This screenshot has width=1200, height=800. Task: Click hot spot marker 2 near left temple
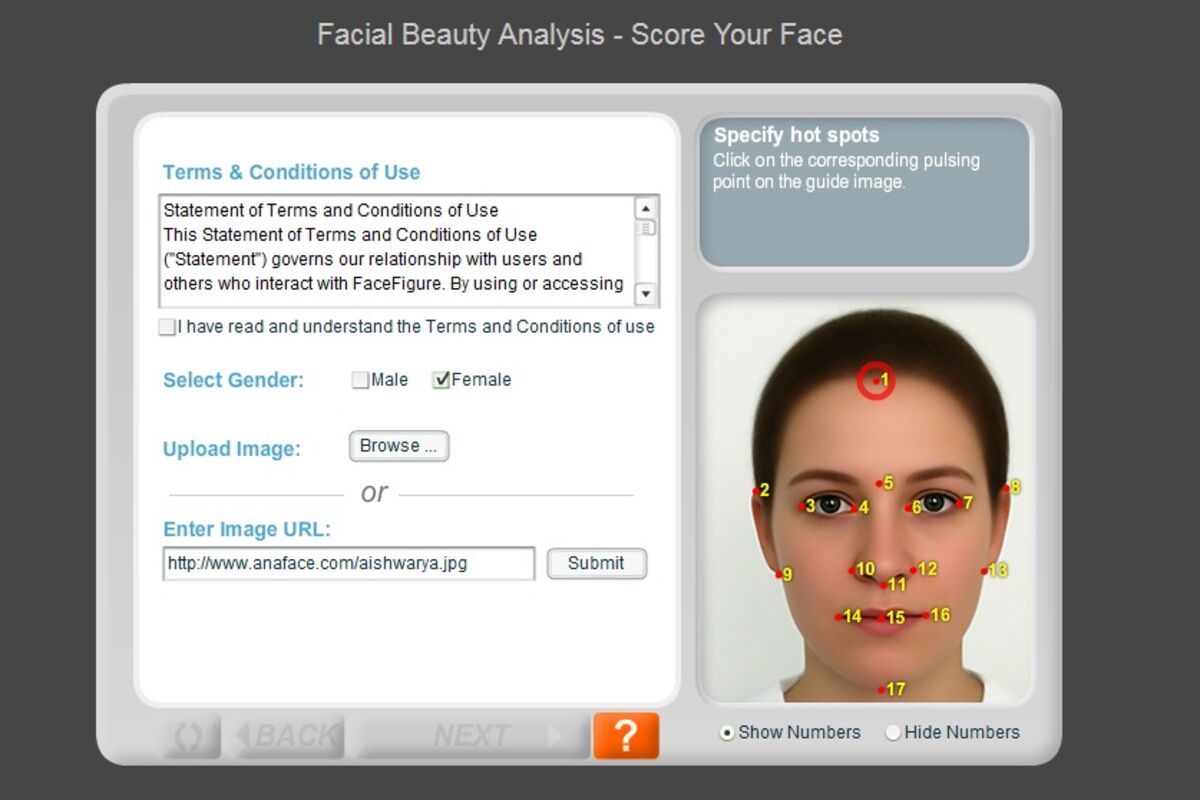coord(756,491)
